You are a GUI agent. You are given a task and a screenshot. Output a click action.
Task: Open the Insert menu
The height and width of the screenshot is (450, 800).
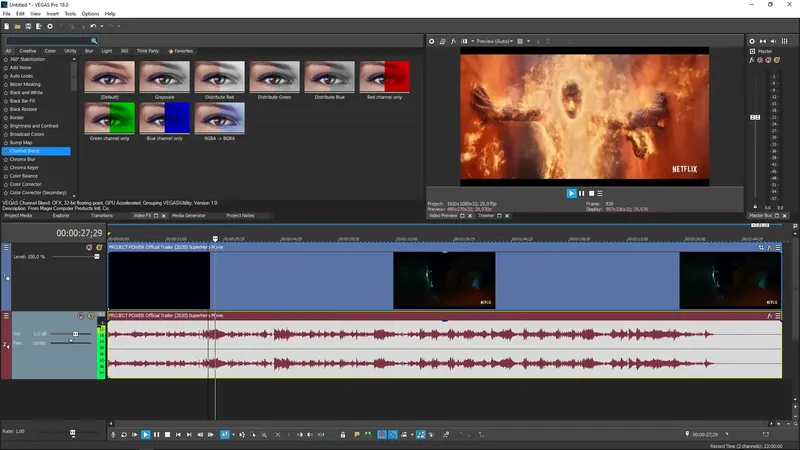coord(52,14)
